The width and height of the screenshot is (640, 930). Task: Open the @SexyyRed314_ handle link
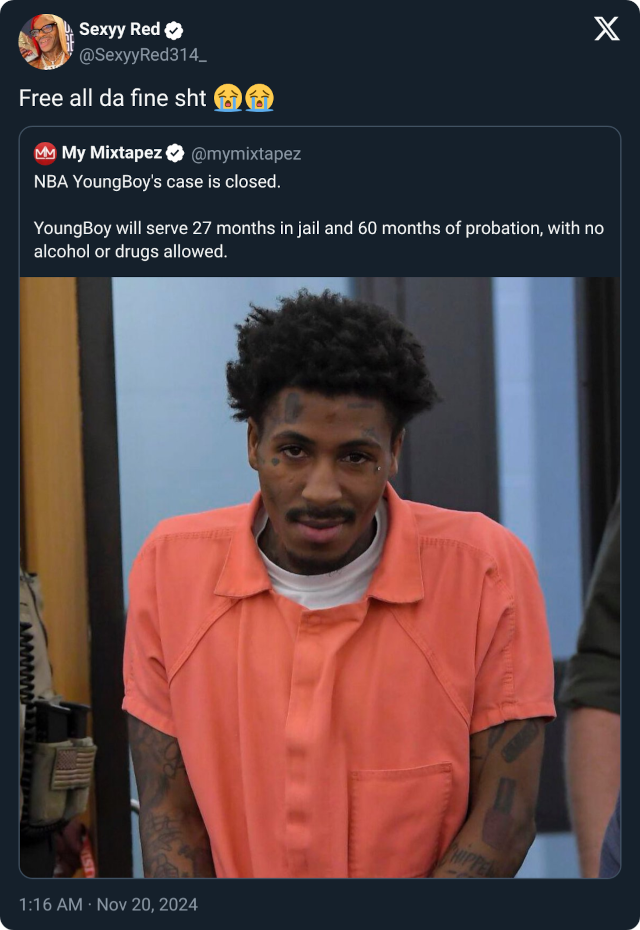coord(143,55)
